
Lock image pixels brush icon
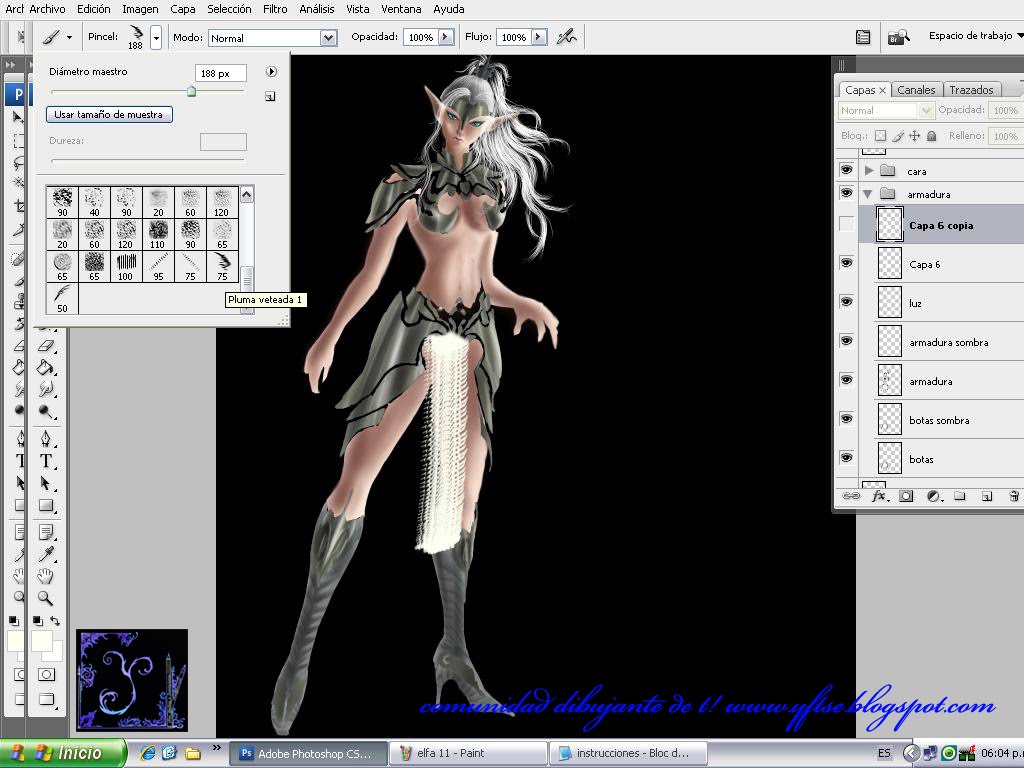[x=898, y=136]
